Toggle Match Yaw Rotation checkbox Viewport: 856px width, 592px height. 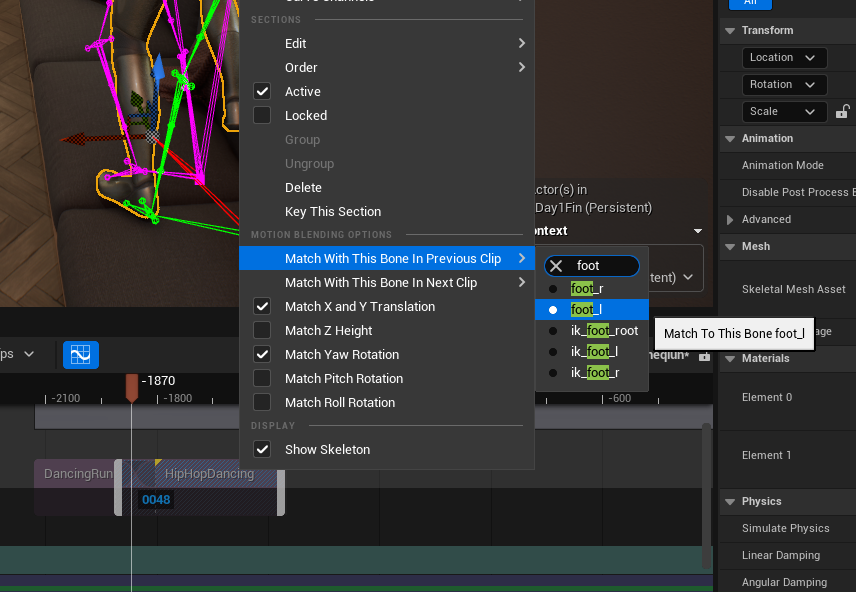pos(262,354)
